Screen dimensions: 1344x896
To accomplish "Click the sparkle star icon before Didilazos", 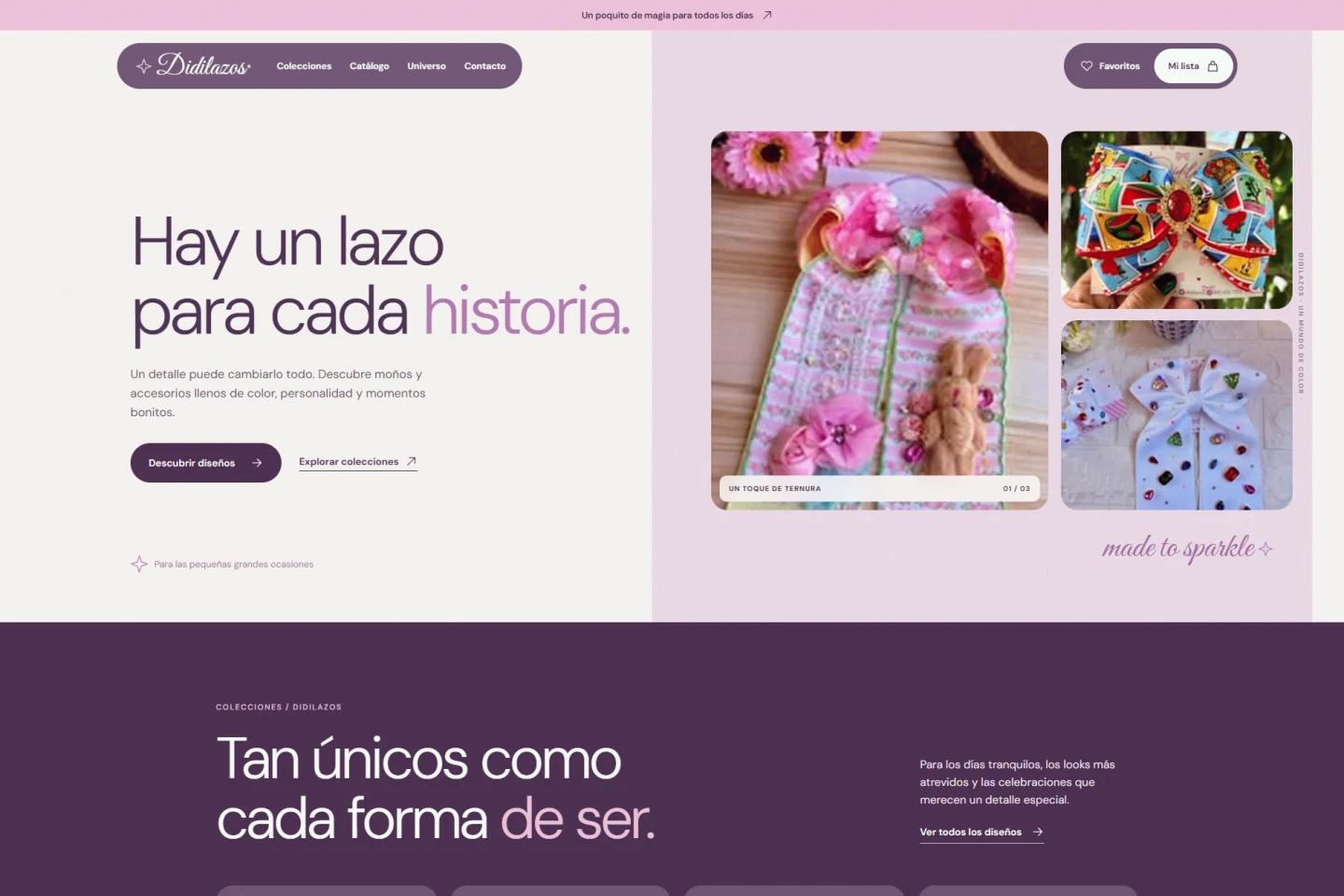I will point(144,66).
